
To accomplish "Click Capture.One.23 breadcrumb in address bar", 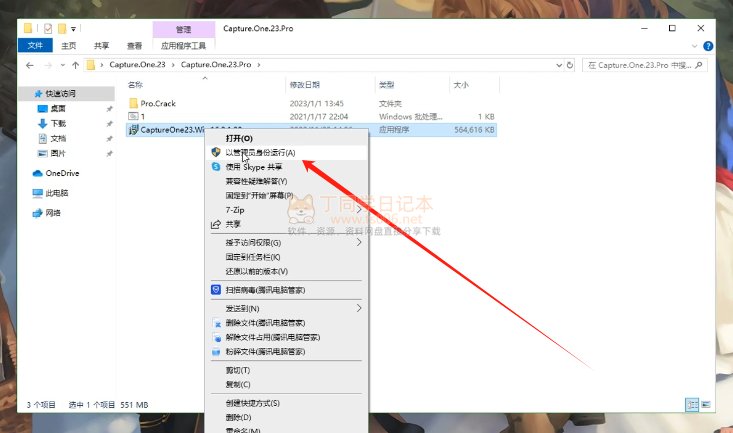I will 137,65.
